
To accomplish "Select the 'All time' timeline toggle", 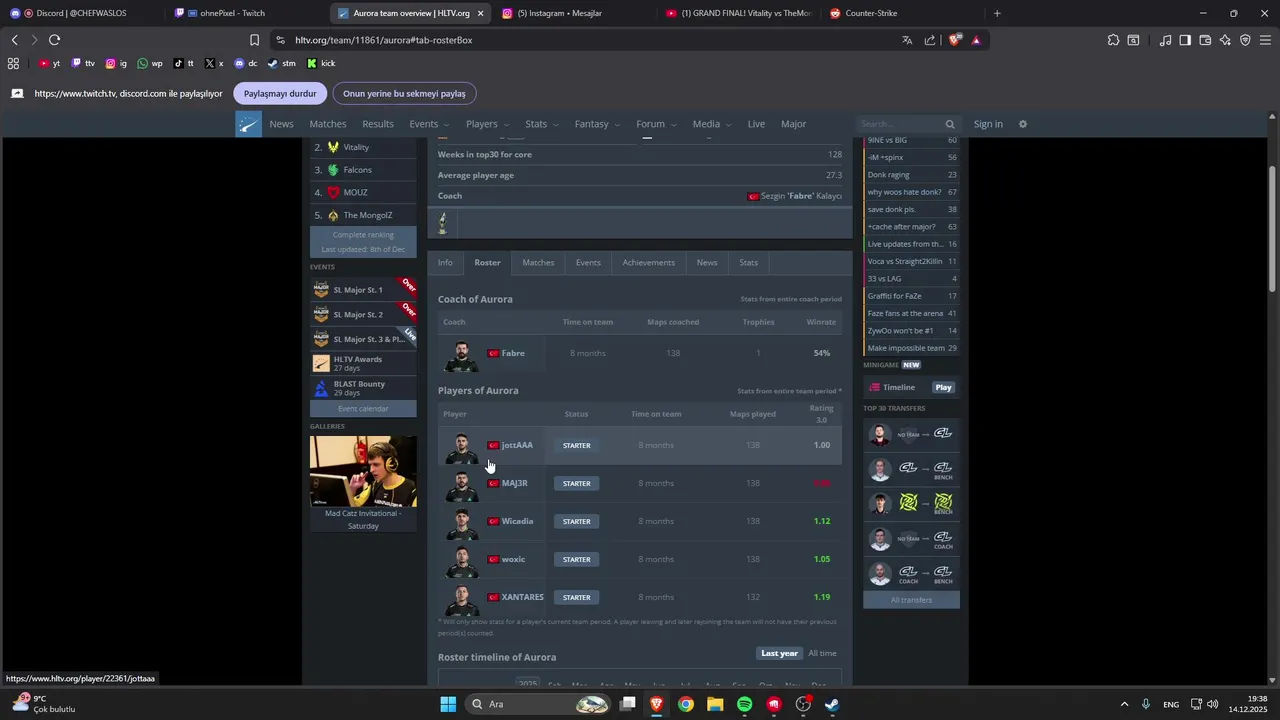I will (x=822, y=653).
